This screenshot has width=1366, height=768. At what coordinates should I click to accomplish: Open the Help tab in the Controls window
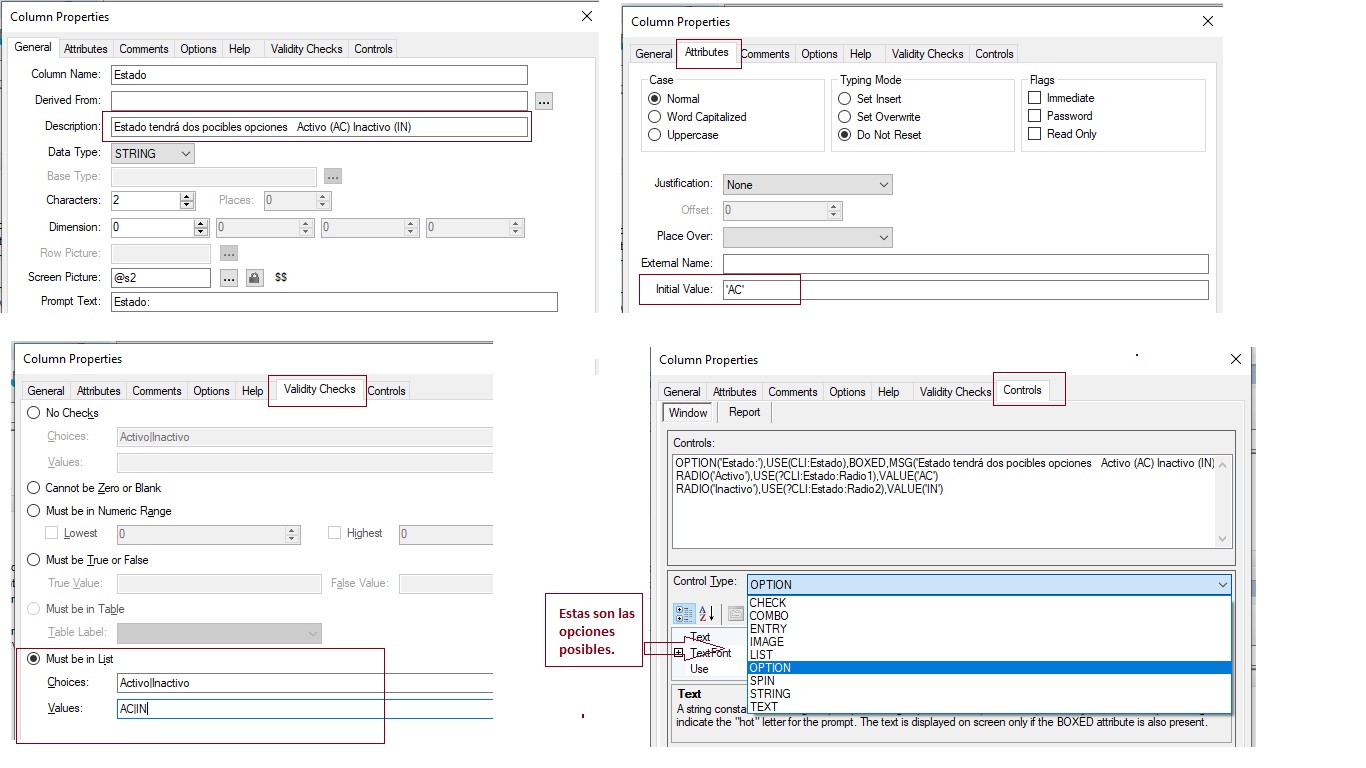coord(888,392)
